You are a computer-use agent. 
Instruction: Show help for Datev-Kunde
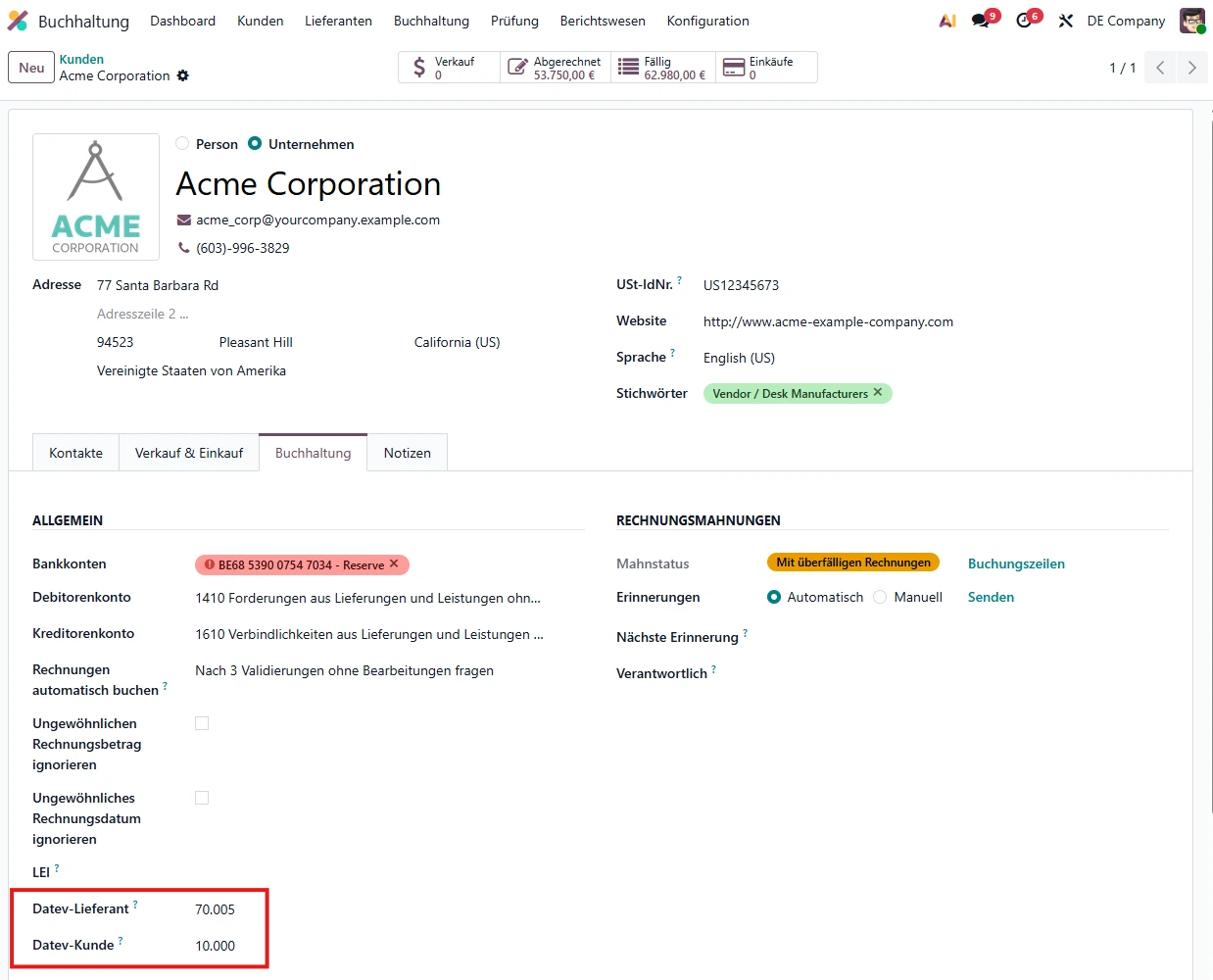[121, 941]
